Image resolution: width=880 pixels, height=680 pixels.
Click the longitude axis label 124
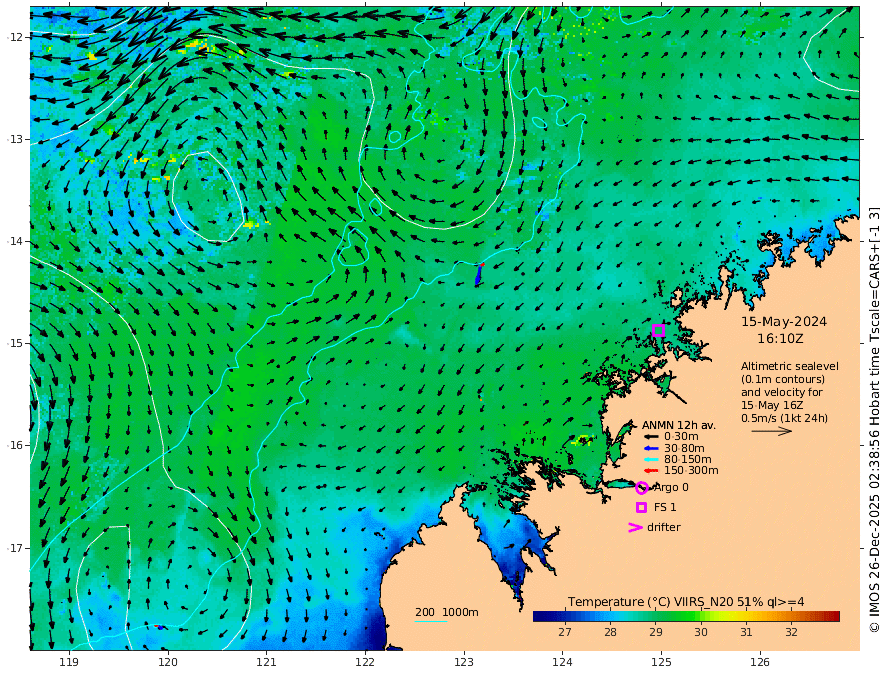562,663
